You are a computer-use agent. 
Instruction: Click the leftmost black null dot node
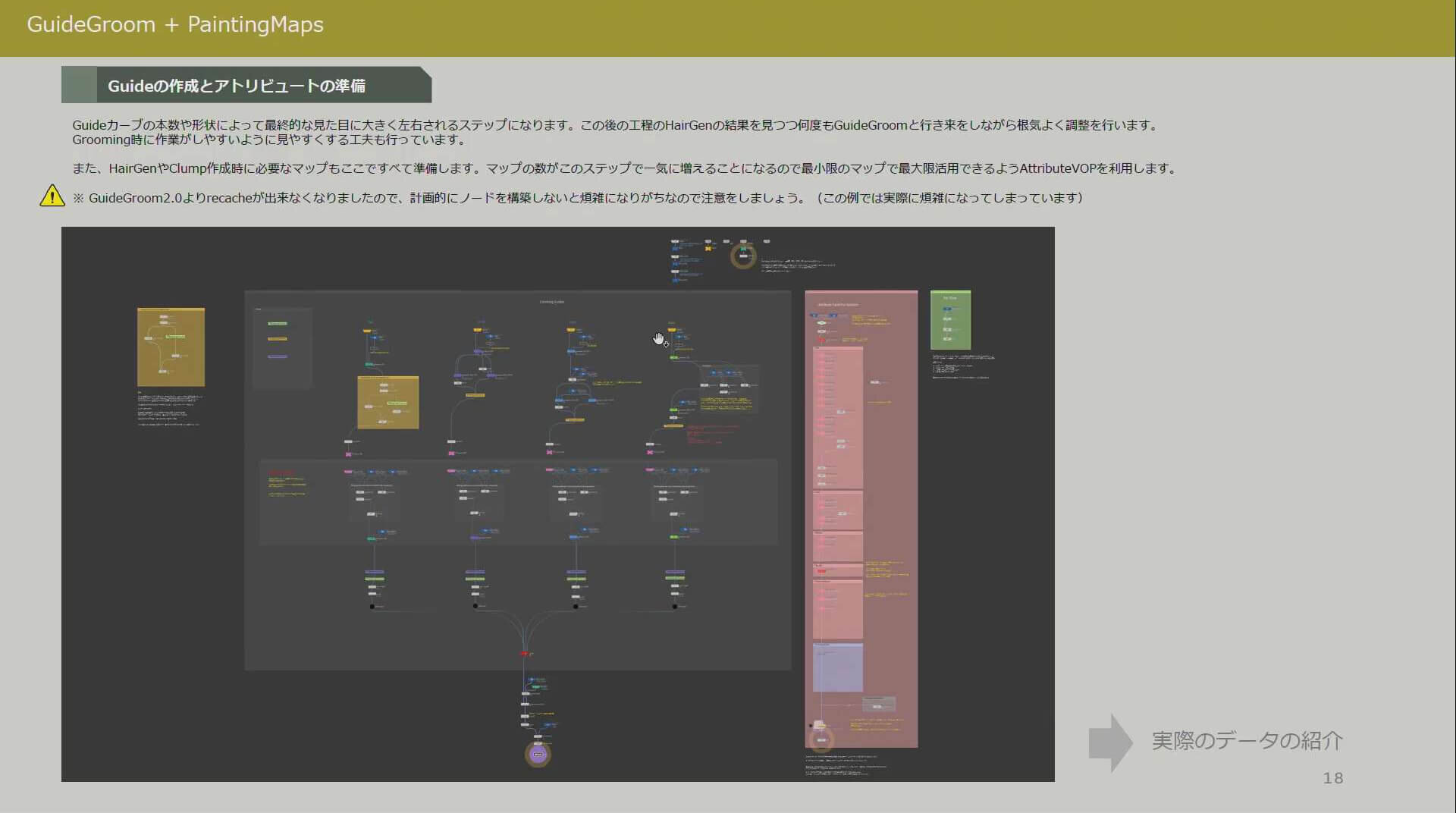[x=372, y=607]
